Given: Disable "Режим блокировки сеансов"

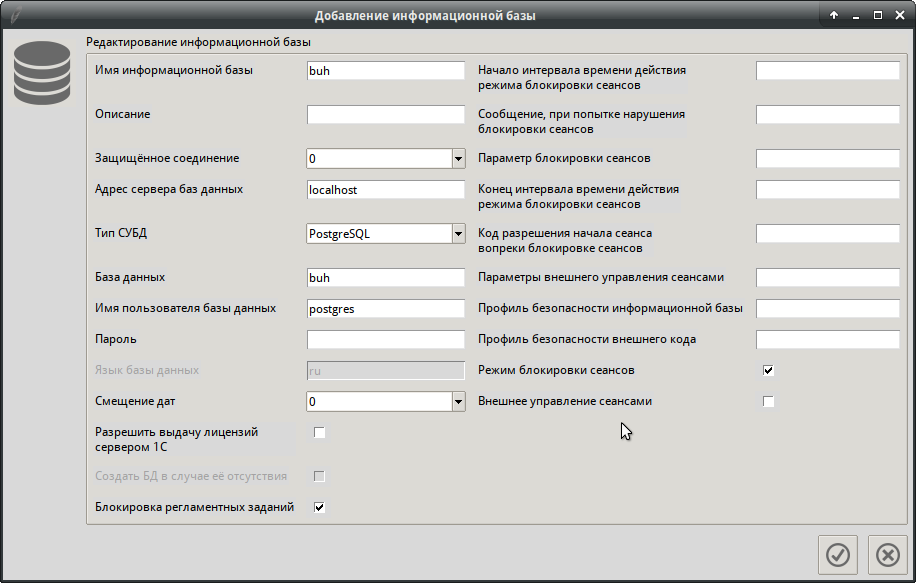Looking at the screenshot, I should point(768,370).
